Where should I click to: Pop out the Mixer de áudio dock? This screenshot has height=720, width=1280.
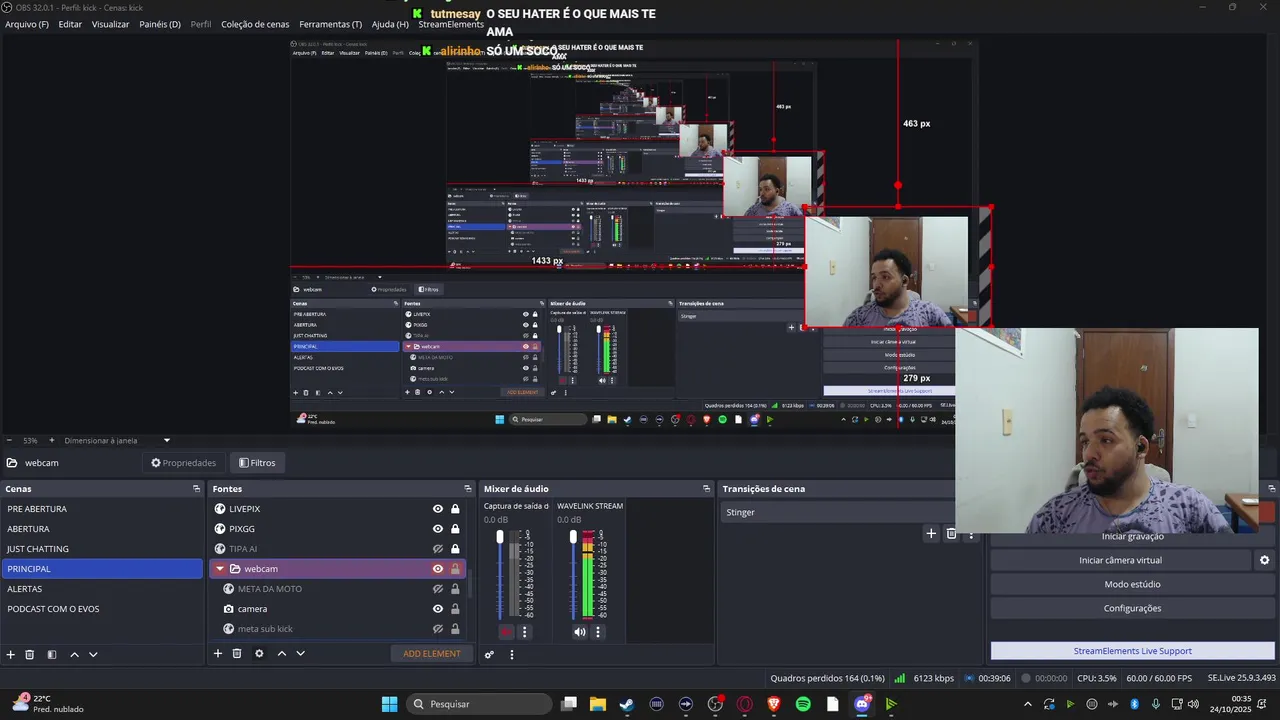706,489
